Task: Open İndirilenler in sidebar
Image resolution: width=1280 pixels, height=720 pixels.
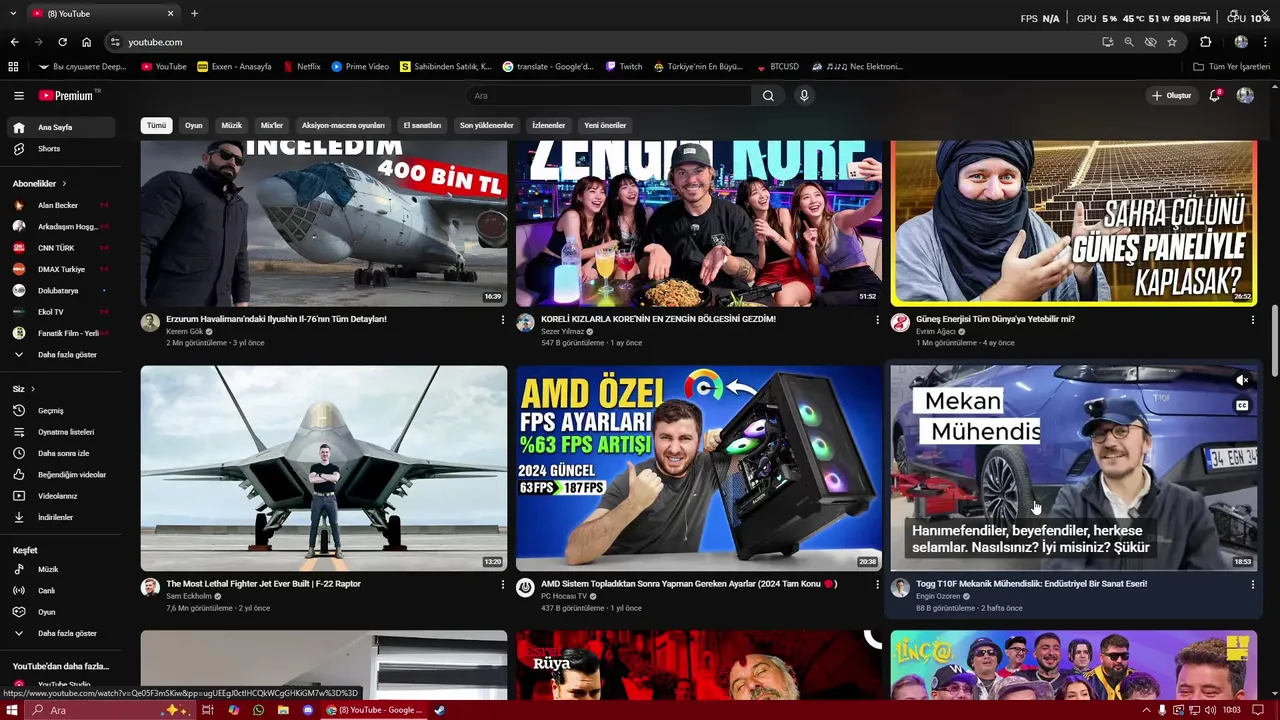Action: click(x=63, y=517)
